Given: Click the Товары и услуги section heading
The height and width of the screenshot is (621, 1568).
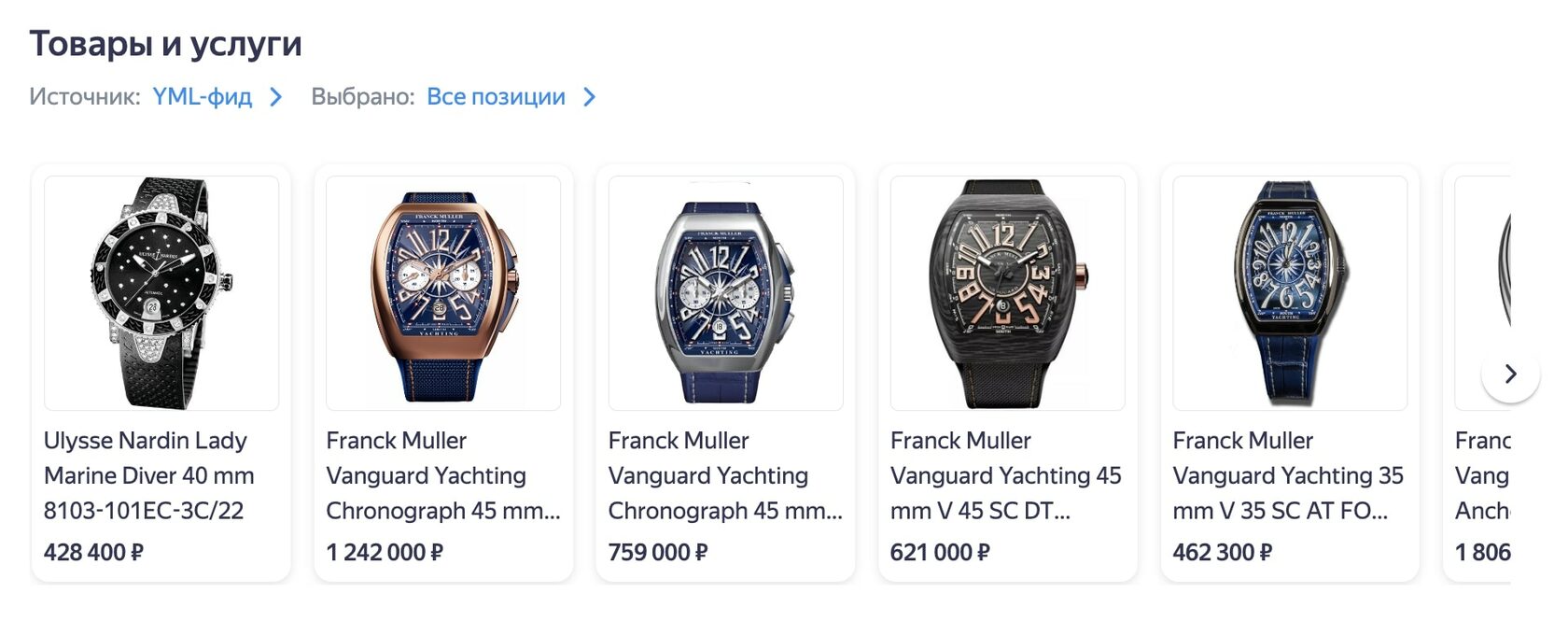Looking at the screenshot, I should point(166,44).
